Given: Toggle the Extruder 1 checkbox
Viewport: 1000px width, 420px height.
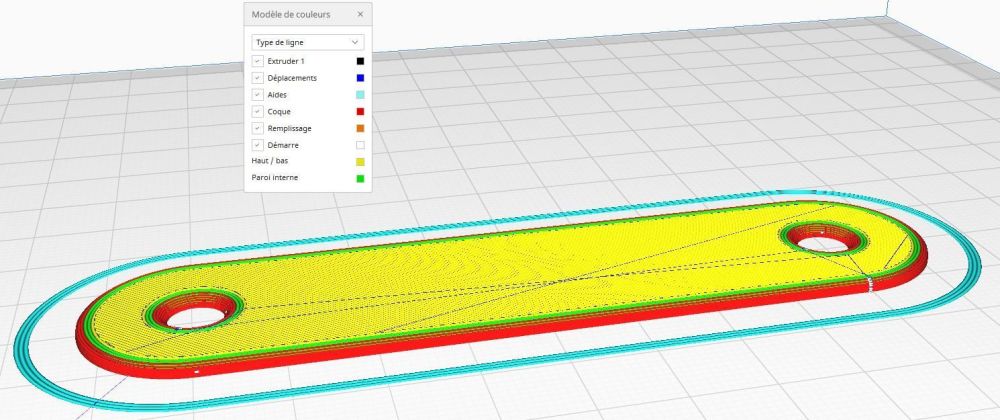Looking at the screenshot, I should point(257,61).
